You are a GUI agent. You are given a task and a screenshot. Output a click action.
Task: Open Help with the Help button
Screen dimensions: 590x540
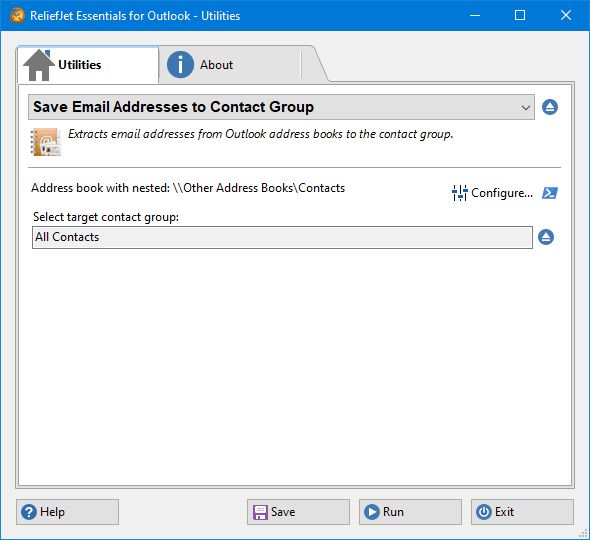click(67, 512)
